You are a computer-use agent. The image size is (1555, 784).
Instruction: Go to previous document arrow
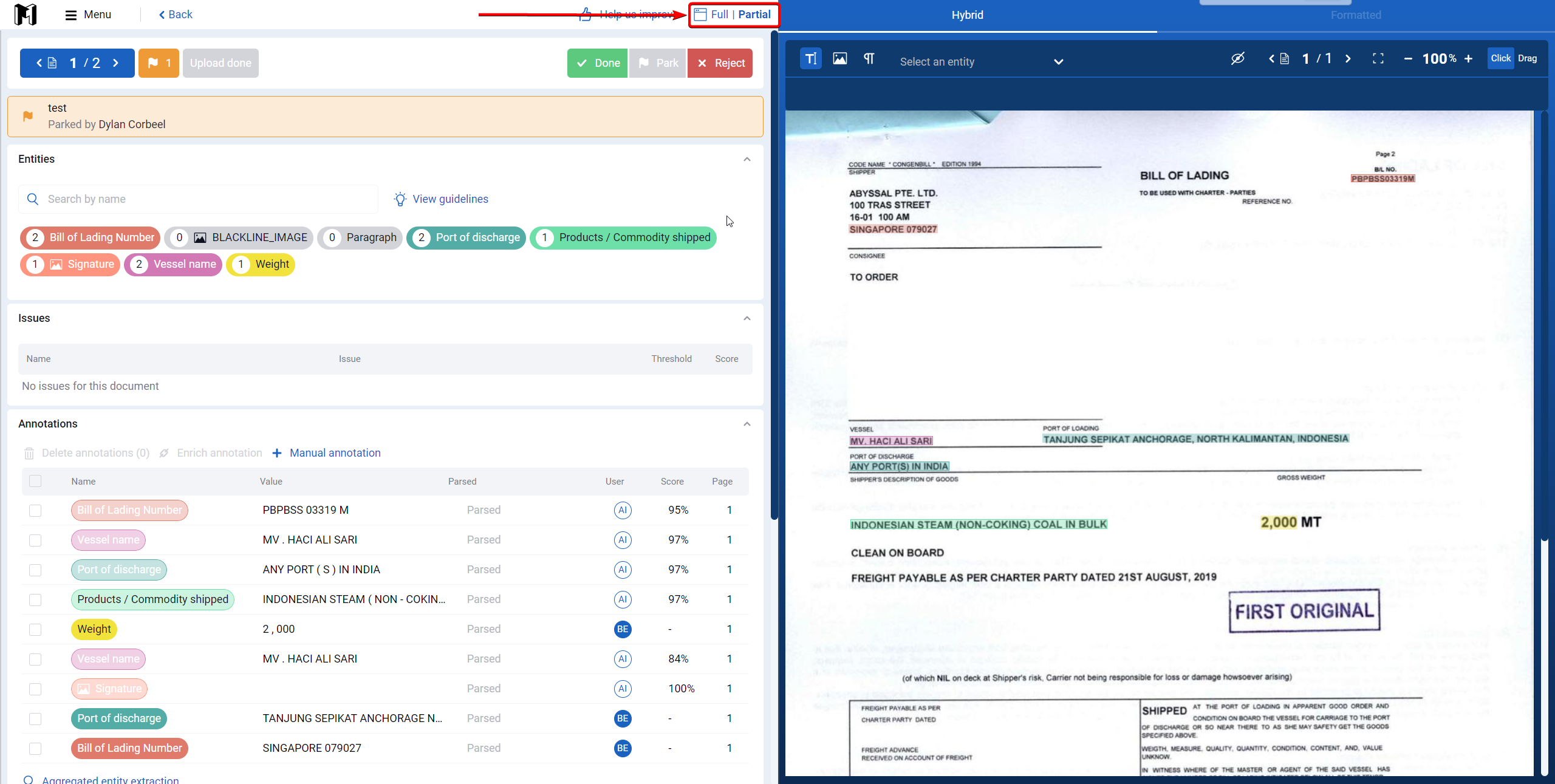(39, 63)
